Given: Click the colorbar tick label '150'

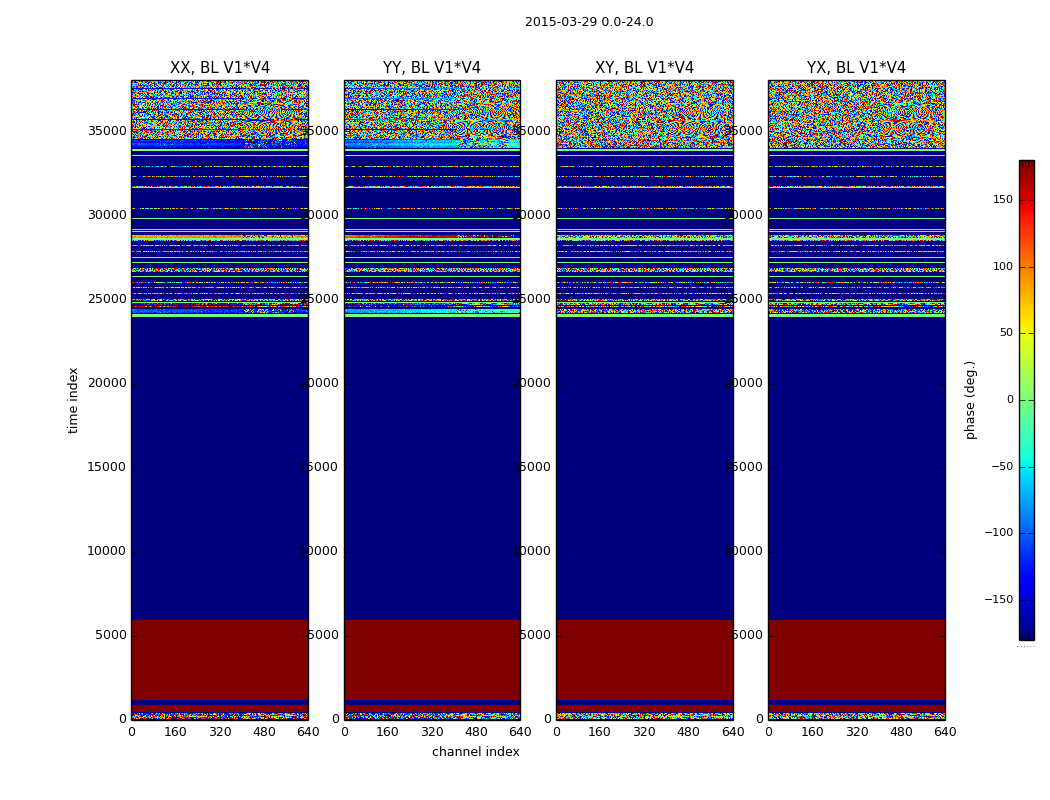Looking at the screenshot, I should tap(1002, 200).
